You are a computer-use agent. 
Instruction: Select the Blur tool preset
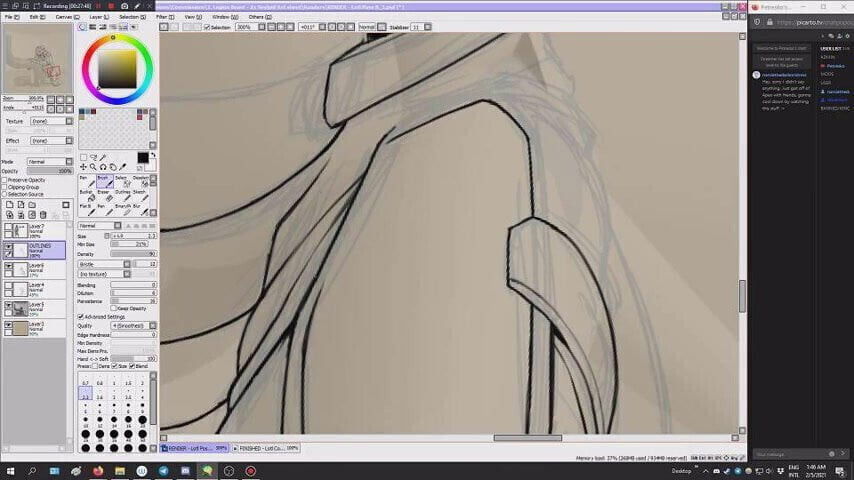point(140,210)
